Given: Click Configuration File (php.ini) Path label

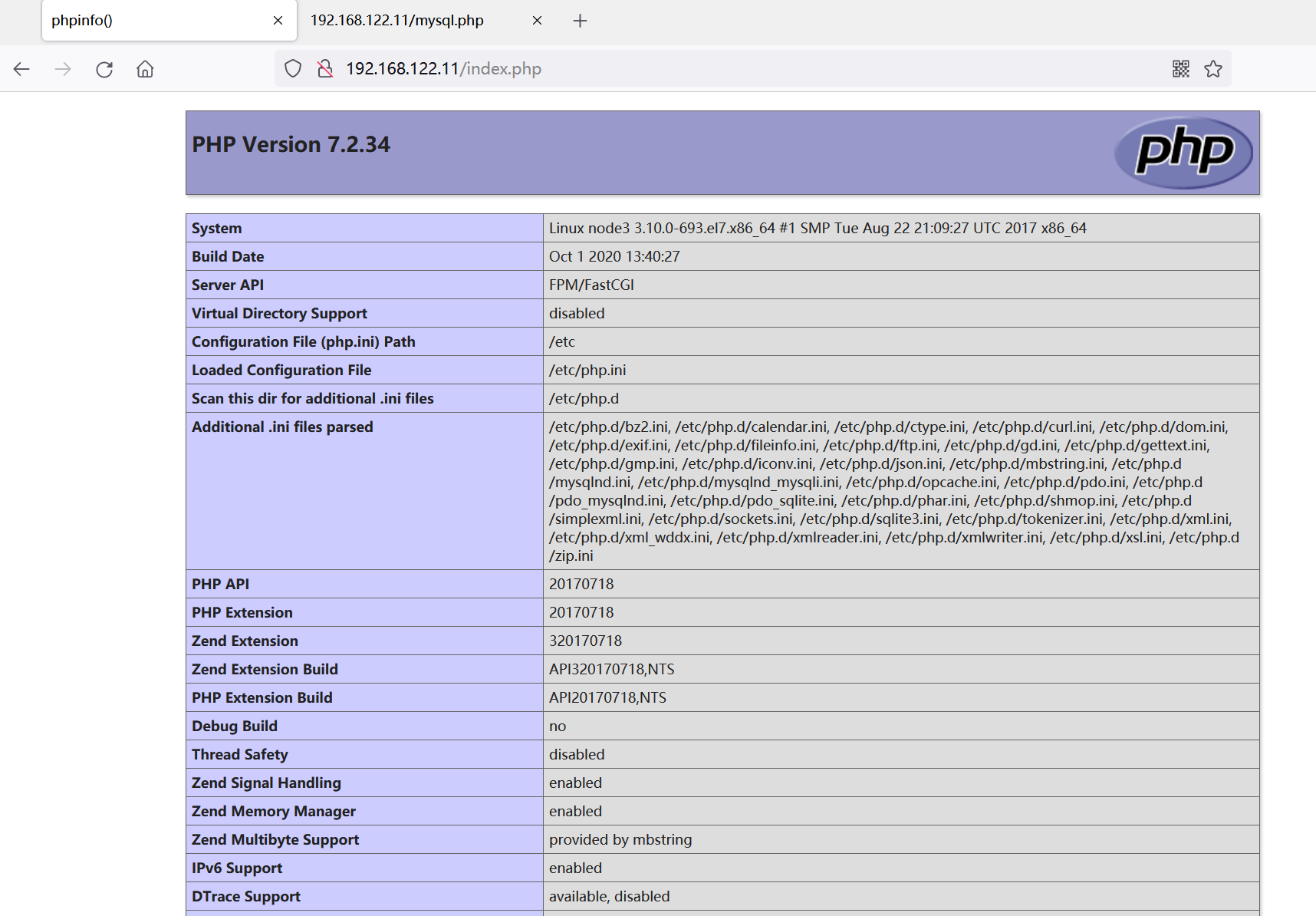Looking at the screenshot, I should click(x=304, y=341).
